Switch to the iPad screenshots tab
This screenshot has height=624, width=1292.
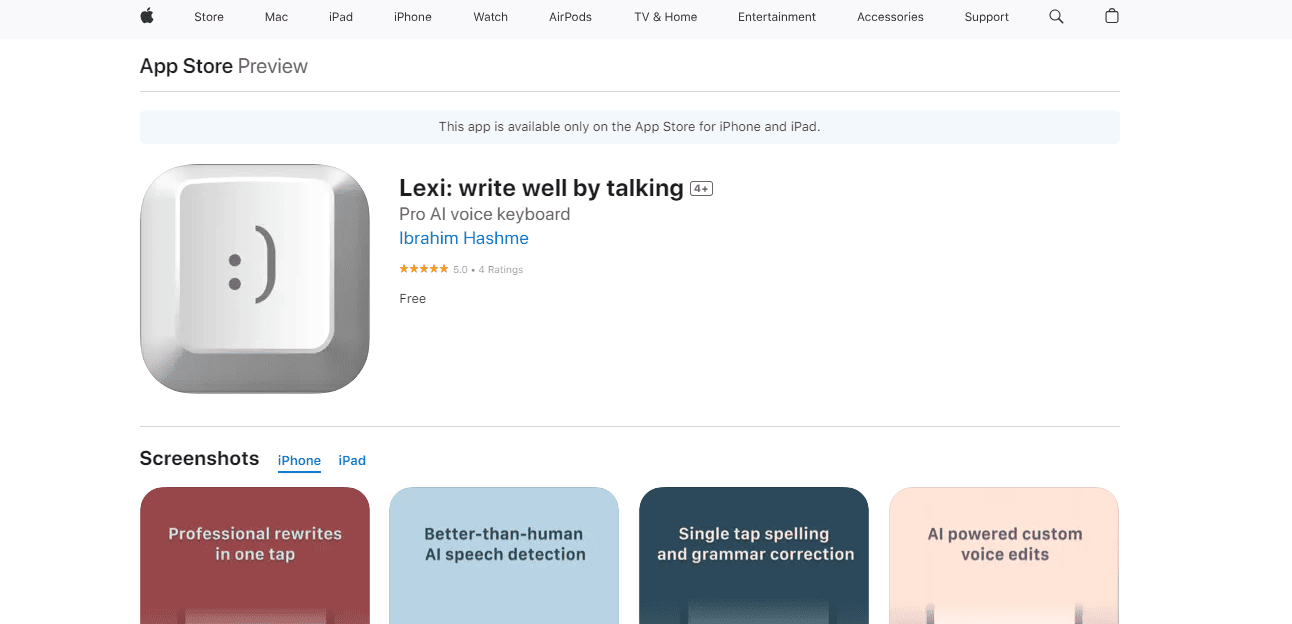(352, 461)
